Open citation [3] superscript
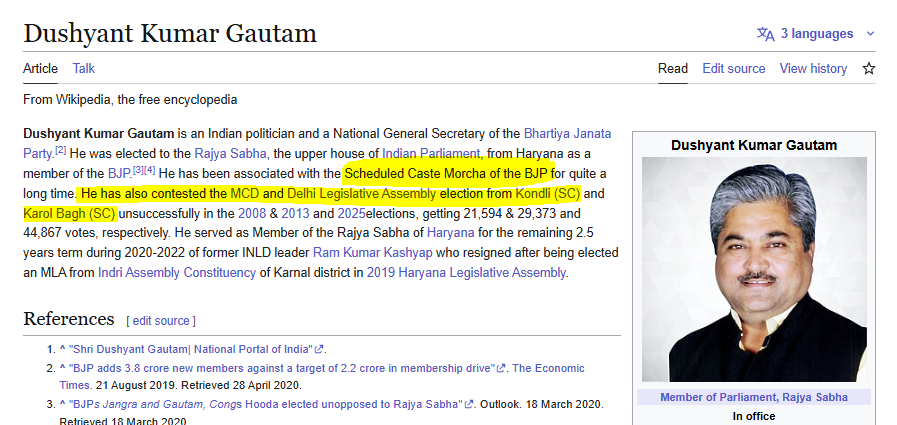 click(x=138, y=170)
